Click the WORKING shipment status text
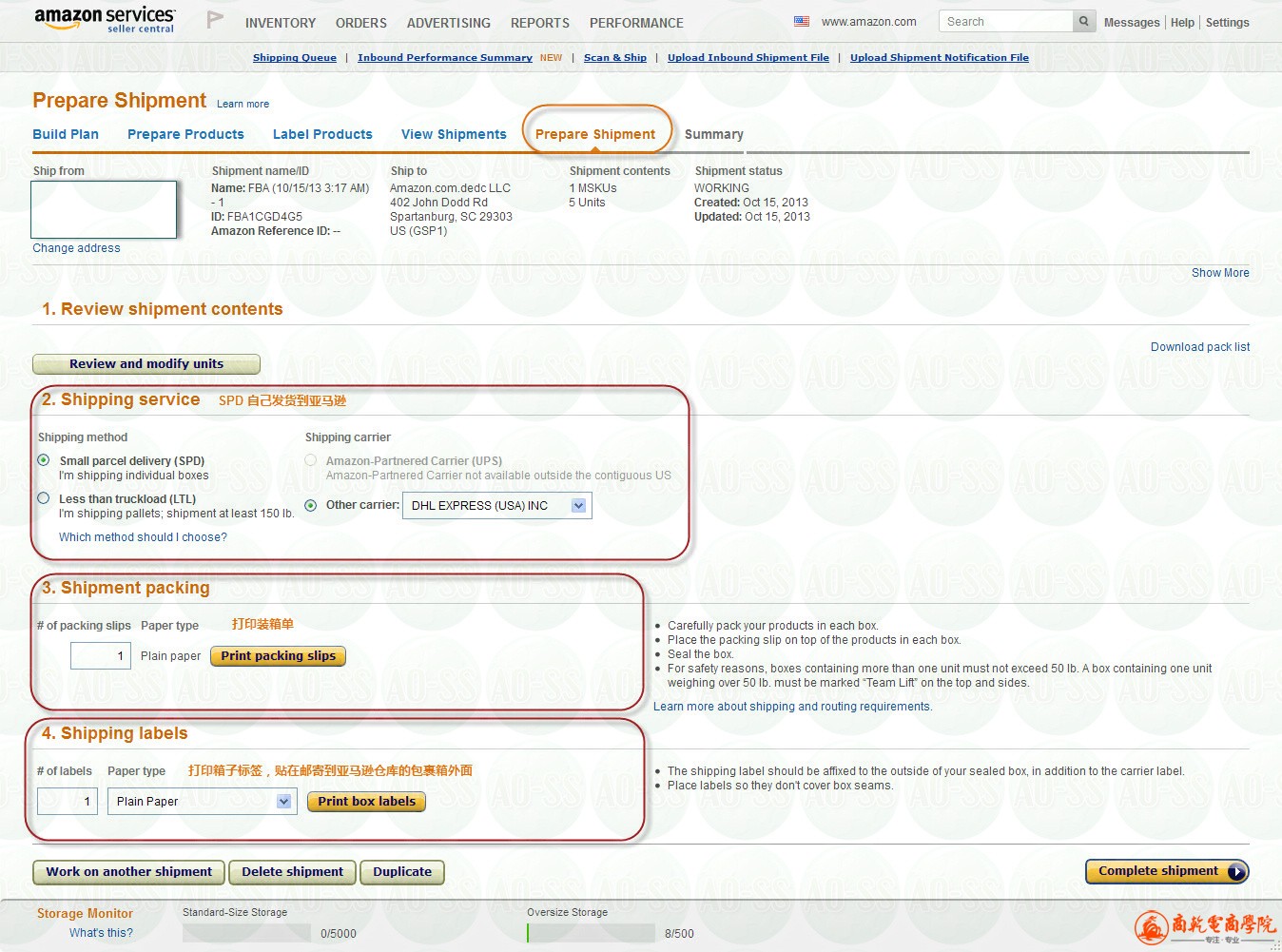Viewport: 1282px width, 952px height. (722, 188)
